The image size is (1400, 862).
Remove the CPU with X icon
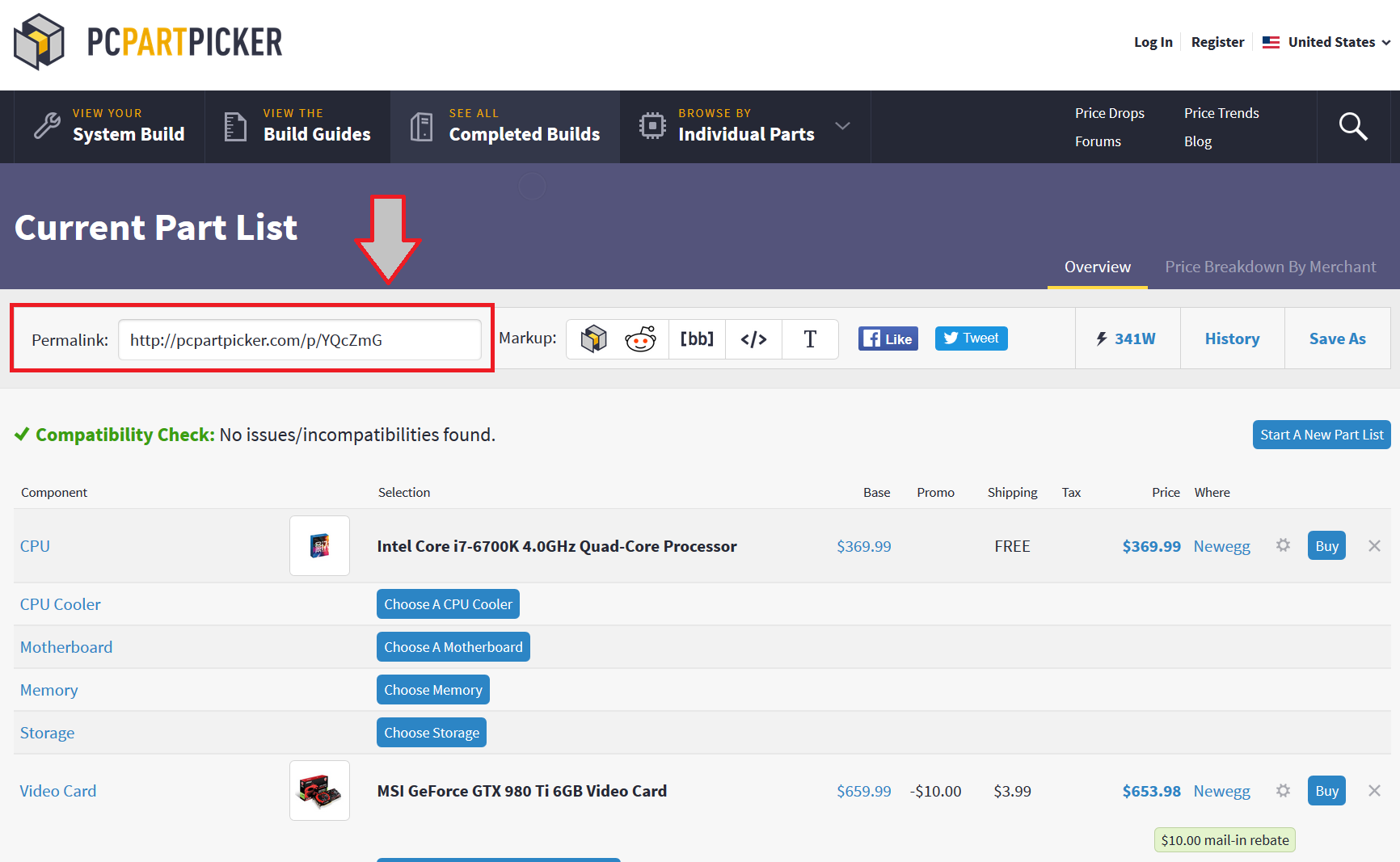click(1374, 545)
